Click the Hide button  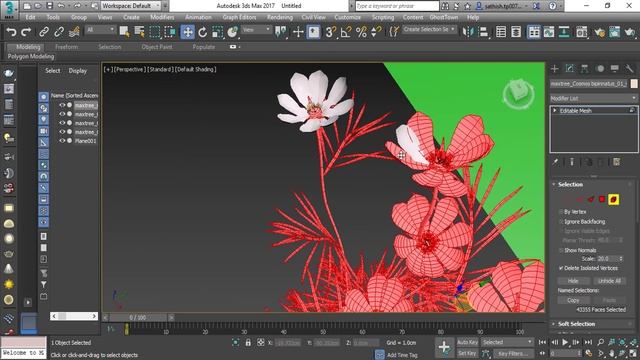tap(573, 281)
